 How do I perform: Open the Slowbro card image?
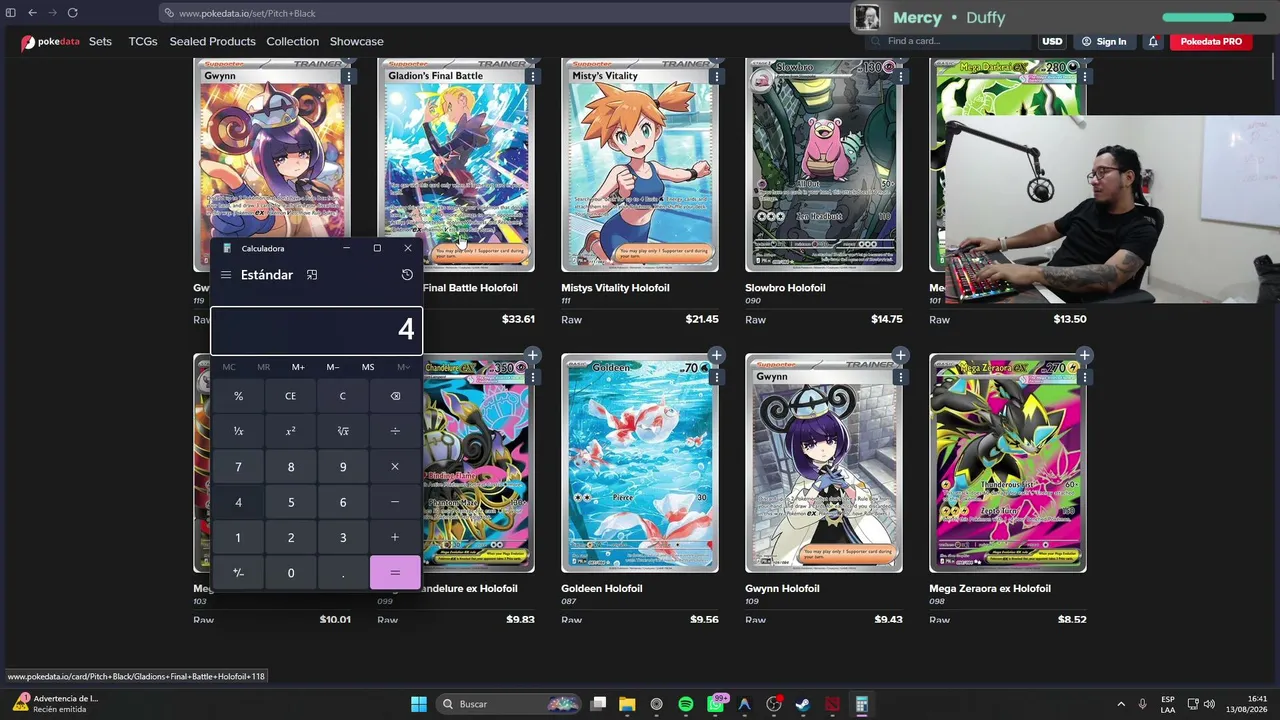824,164
